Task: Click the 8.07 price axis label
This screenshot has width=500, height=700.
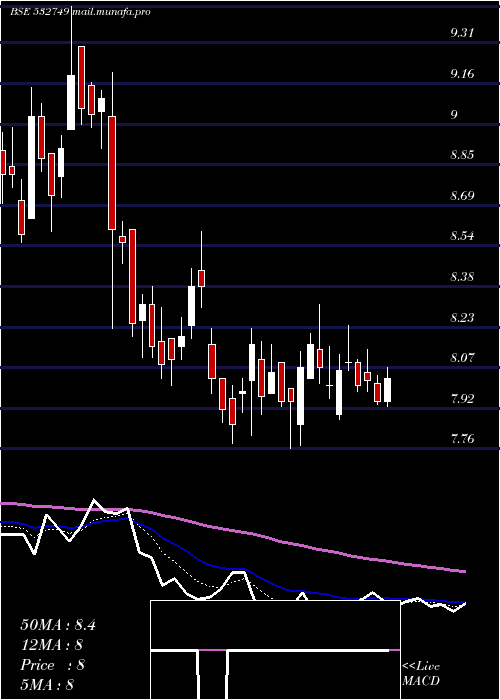Action: click(x=462, y=358)
